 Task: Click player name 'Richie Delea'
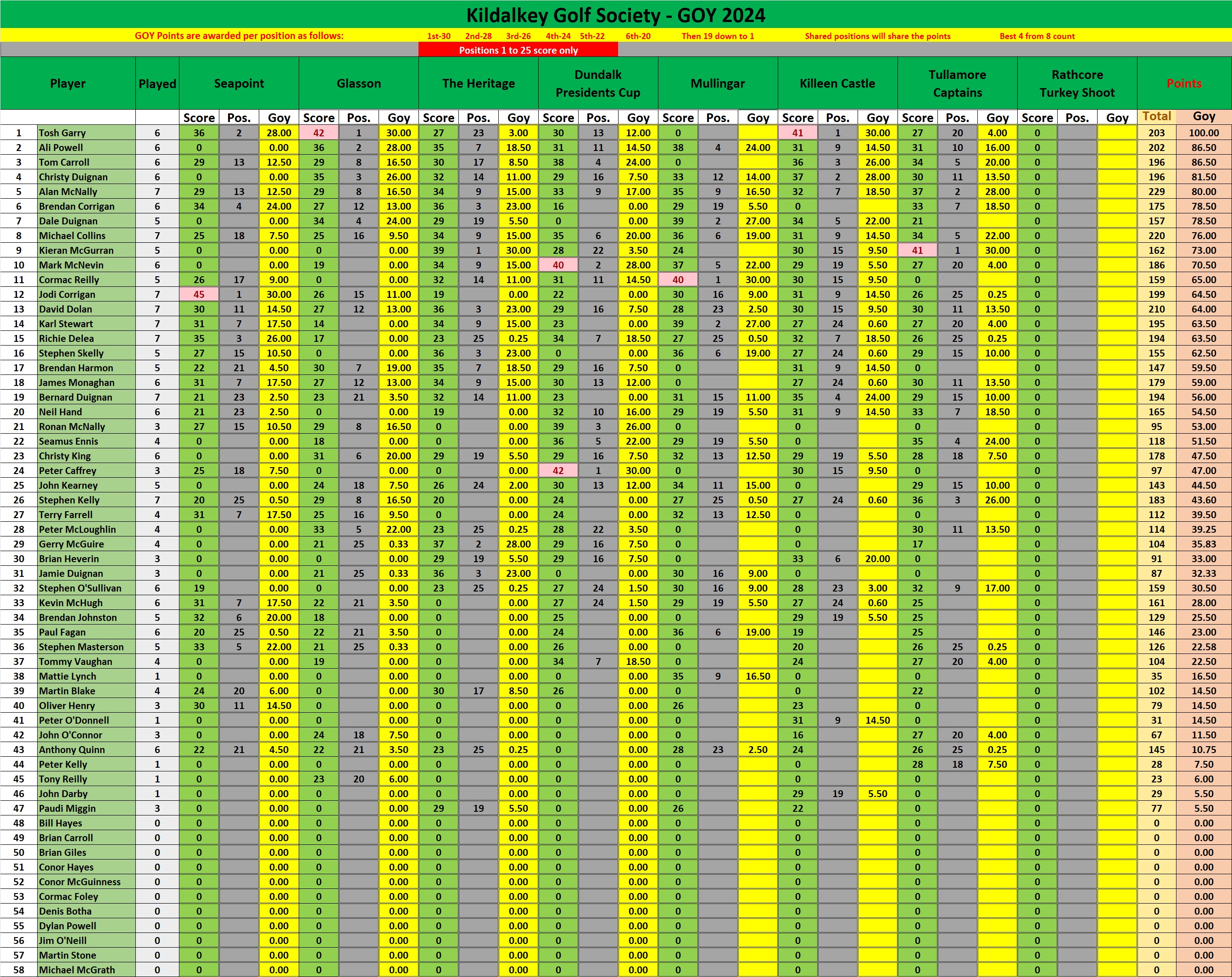point(66,338)
